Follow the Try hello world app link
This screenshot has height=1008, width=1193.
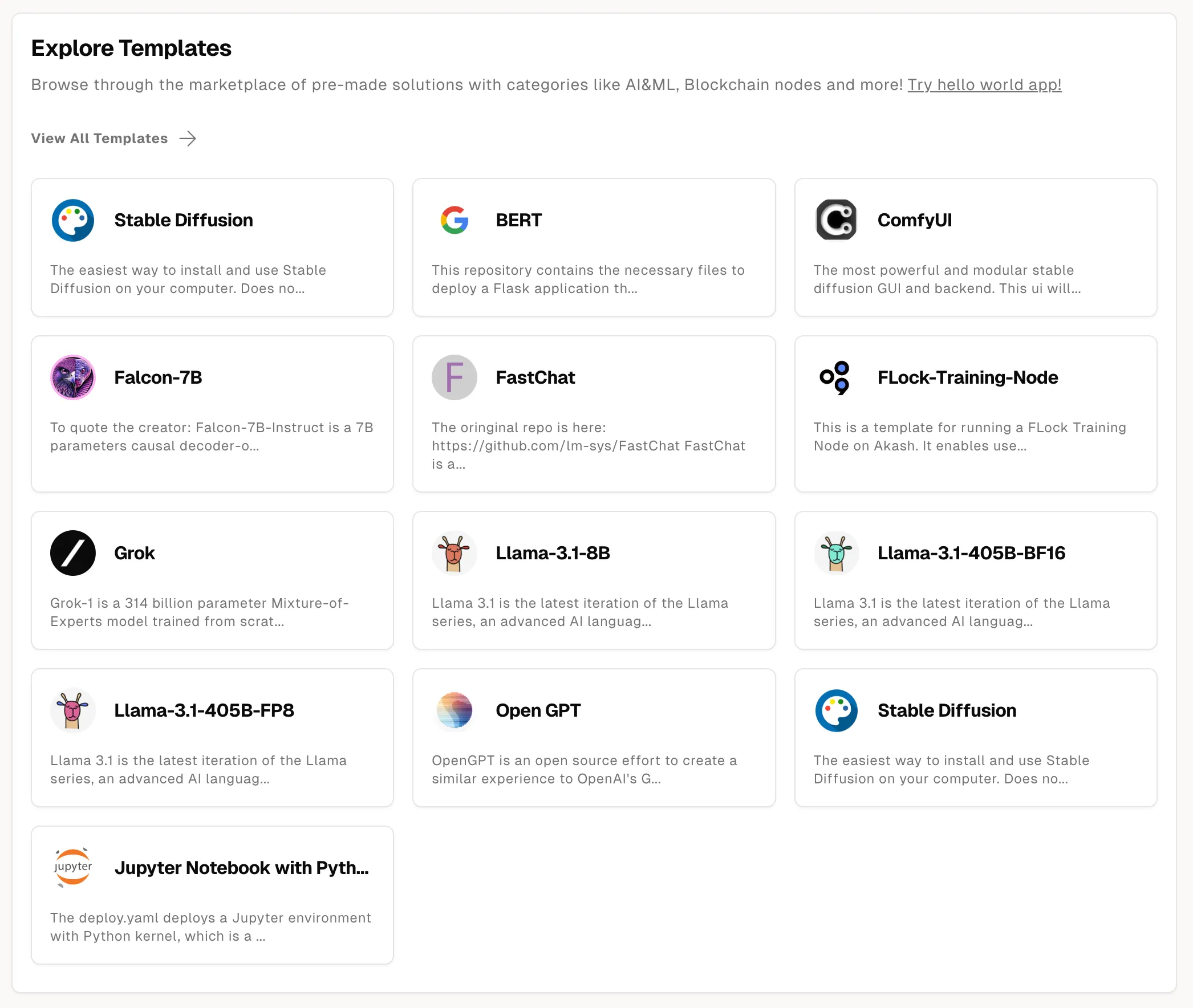[984, 84]
